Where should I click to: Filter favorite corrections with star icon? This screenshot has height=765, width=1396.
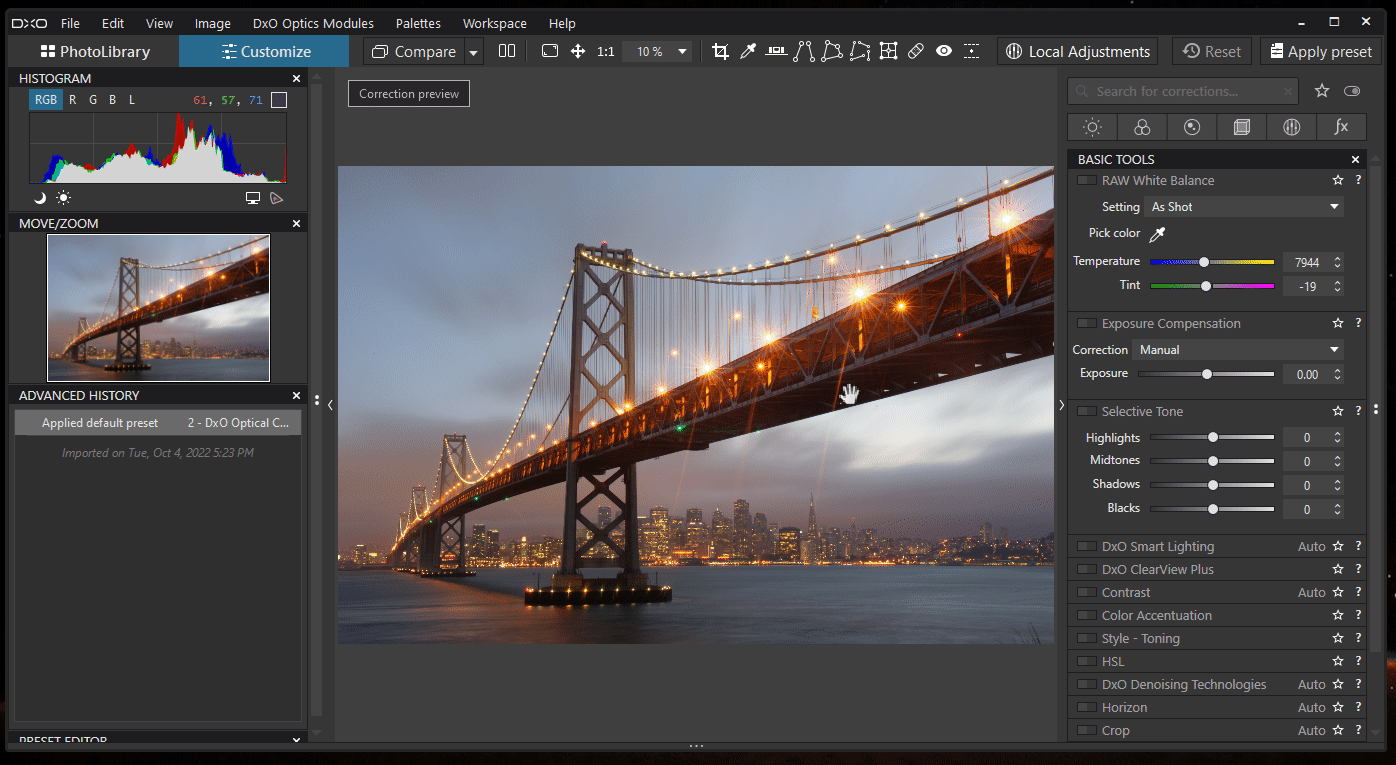(1322, 91)
